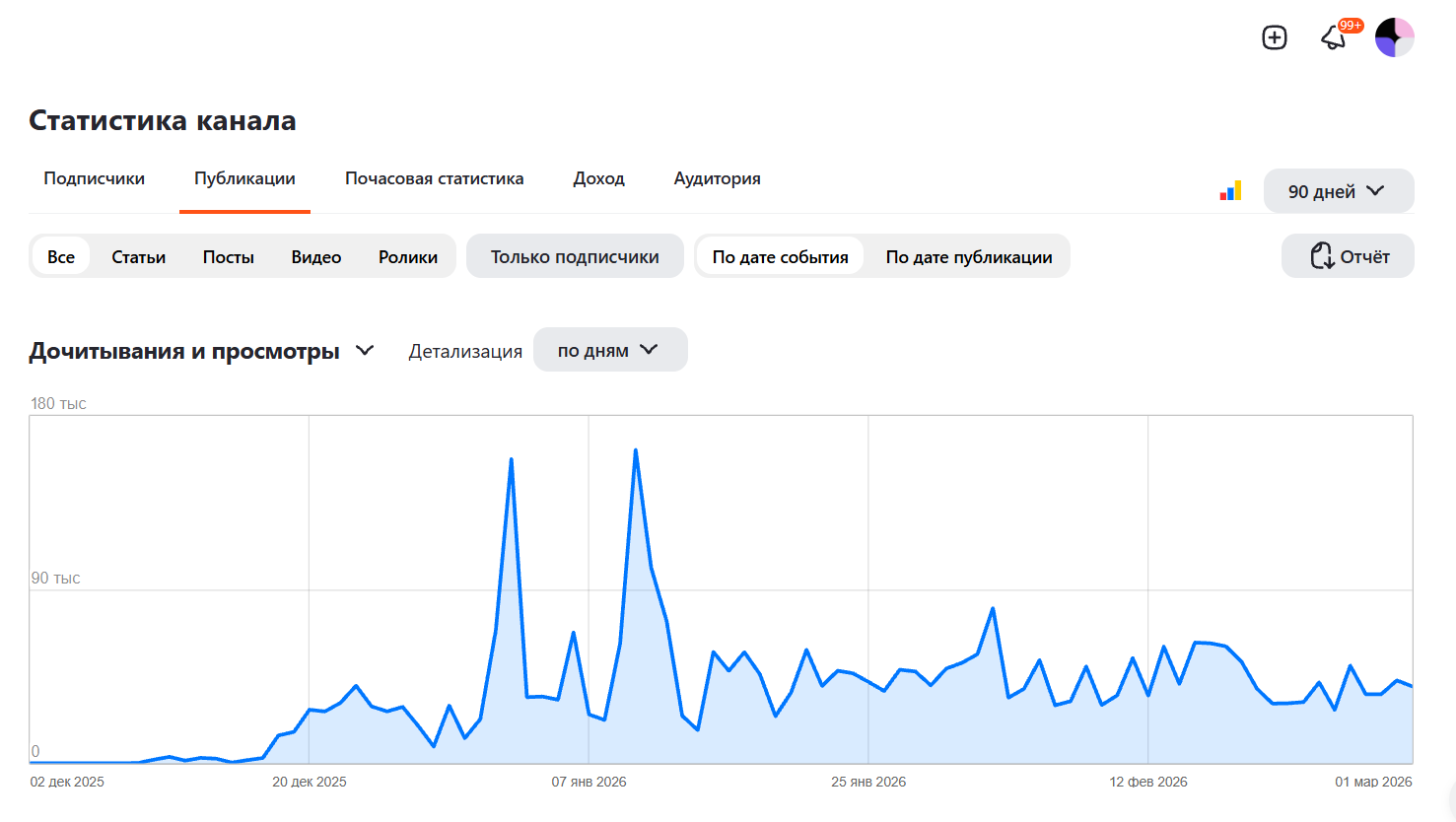Open the Доход tab
The height and width of the screenshot is (822, 1456).
(x=598, y=178)
